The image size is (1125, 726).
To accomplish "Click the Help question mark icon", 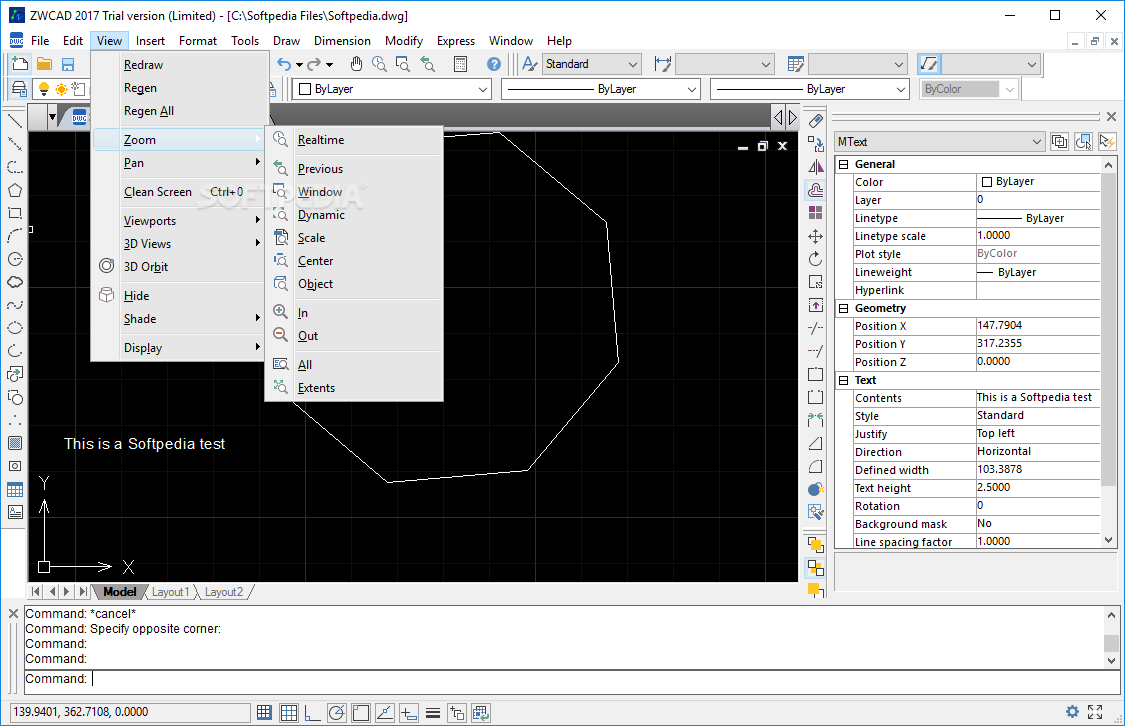I will point(494,64).
